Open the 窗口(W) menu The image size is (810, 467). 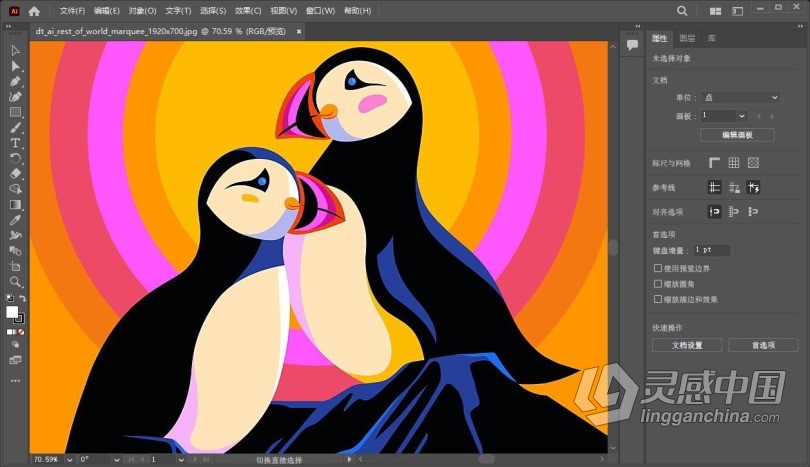[x=320, y=11]
